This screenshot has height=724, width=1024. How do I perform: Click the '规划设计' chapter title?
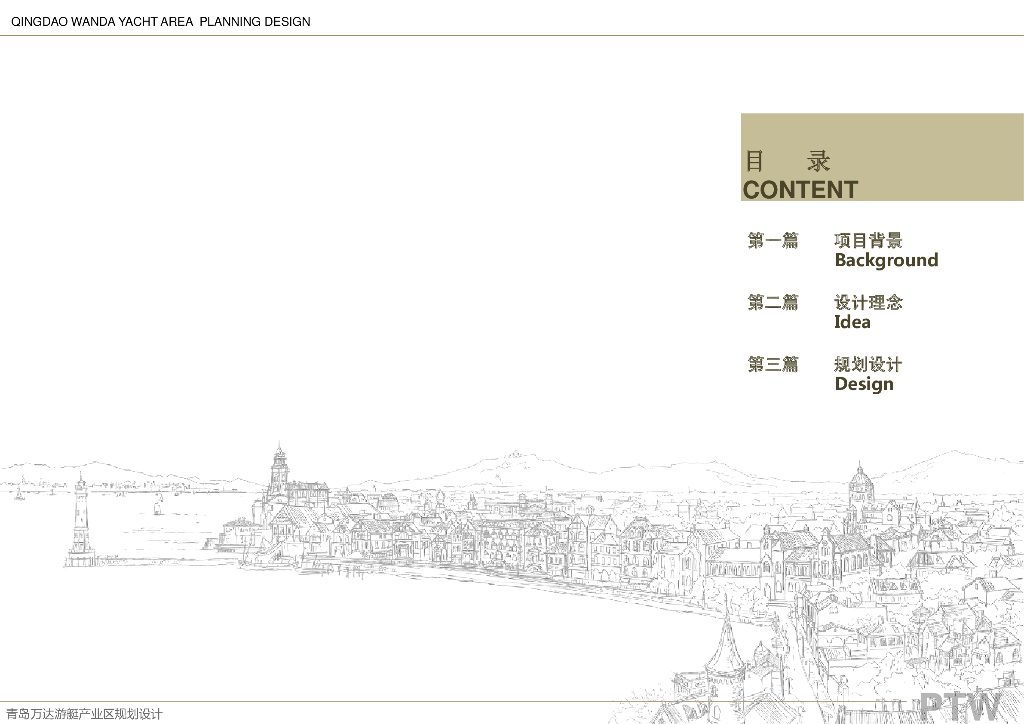coord(868,364)
